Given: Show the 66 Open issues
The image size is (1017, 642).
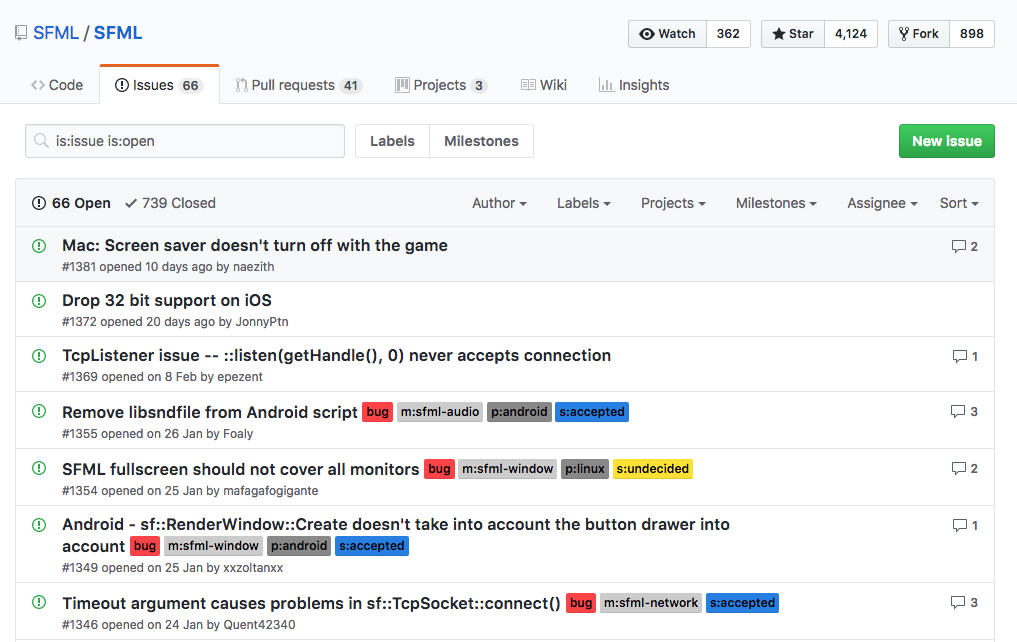Looking at the screenshot, I should click(71, 203).
